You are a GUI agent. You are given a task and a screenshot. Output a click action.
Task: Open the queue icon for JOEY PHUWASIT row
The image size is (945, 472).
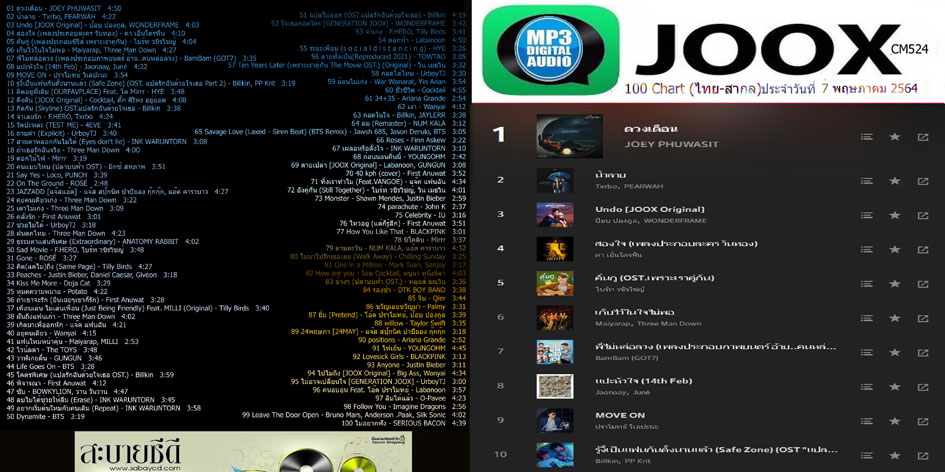click(867, 137)
